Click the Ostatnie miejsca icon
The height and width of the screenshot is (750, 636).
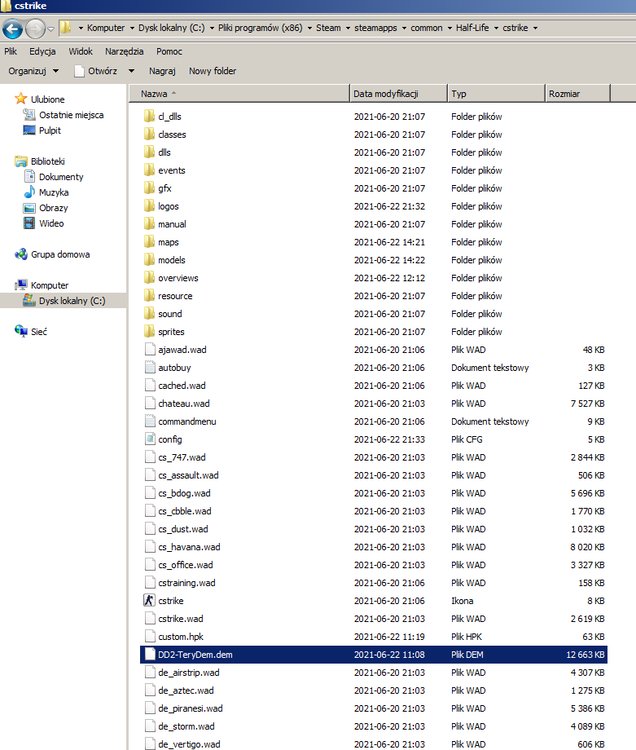pyautogui.click(x=29, y=115)
